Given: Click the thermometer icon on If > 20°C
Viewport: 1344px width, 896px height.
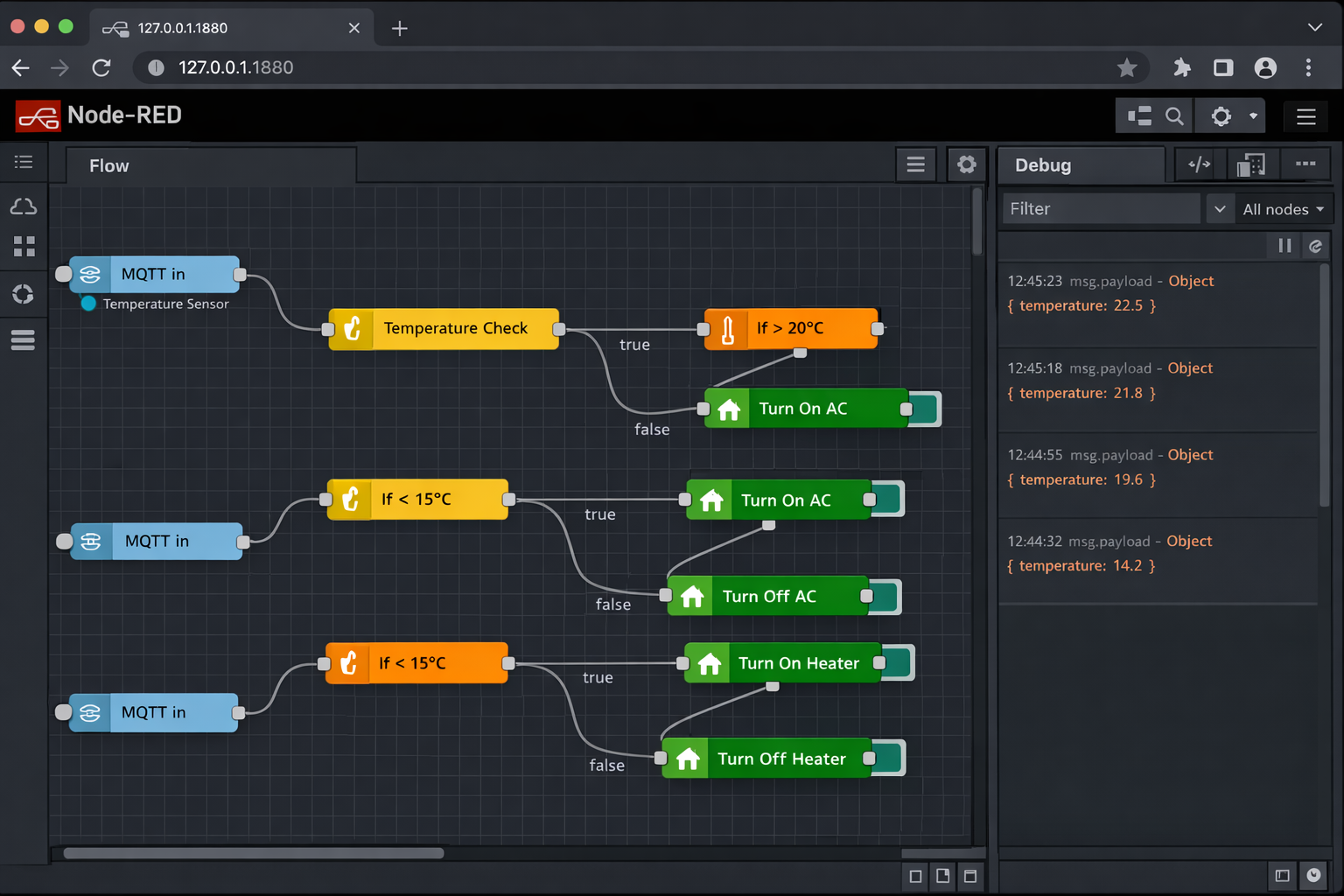Looking at the screenshot, I should point(727,329).
